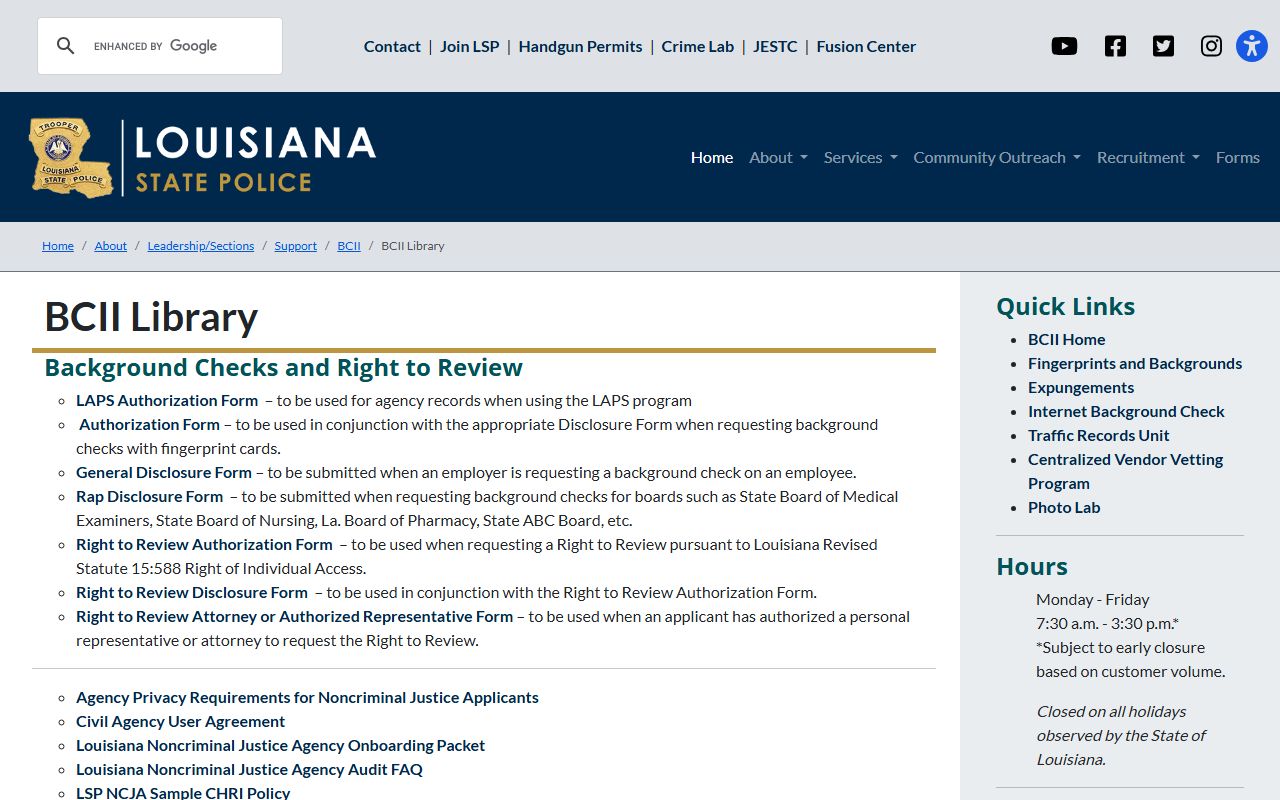Select the Monday - Friday text
This screenshot has width=1280, height=800.
pyautogui.click(x=1092, y=599)
